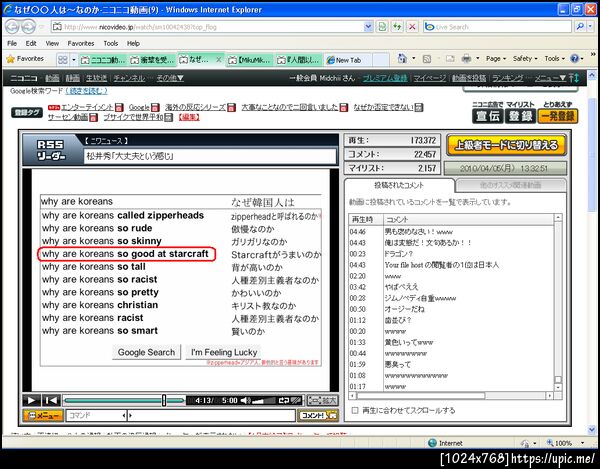Switch to the 衝撃を受... browser tab

coord(152,60)
